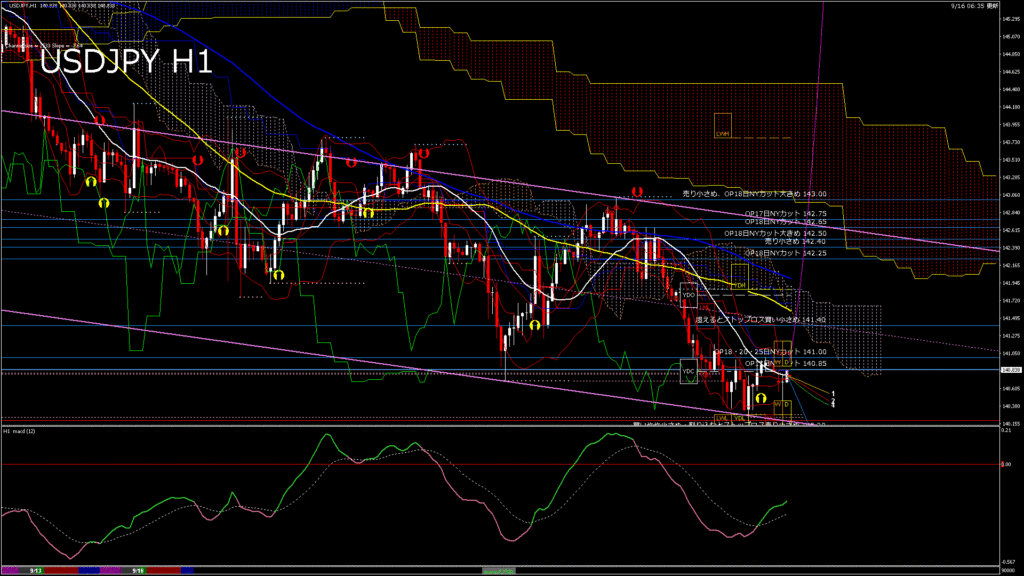Click the red arrow marker beside 143.00 label
This screenshot has width=1024, height=576.
[637, 191]
